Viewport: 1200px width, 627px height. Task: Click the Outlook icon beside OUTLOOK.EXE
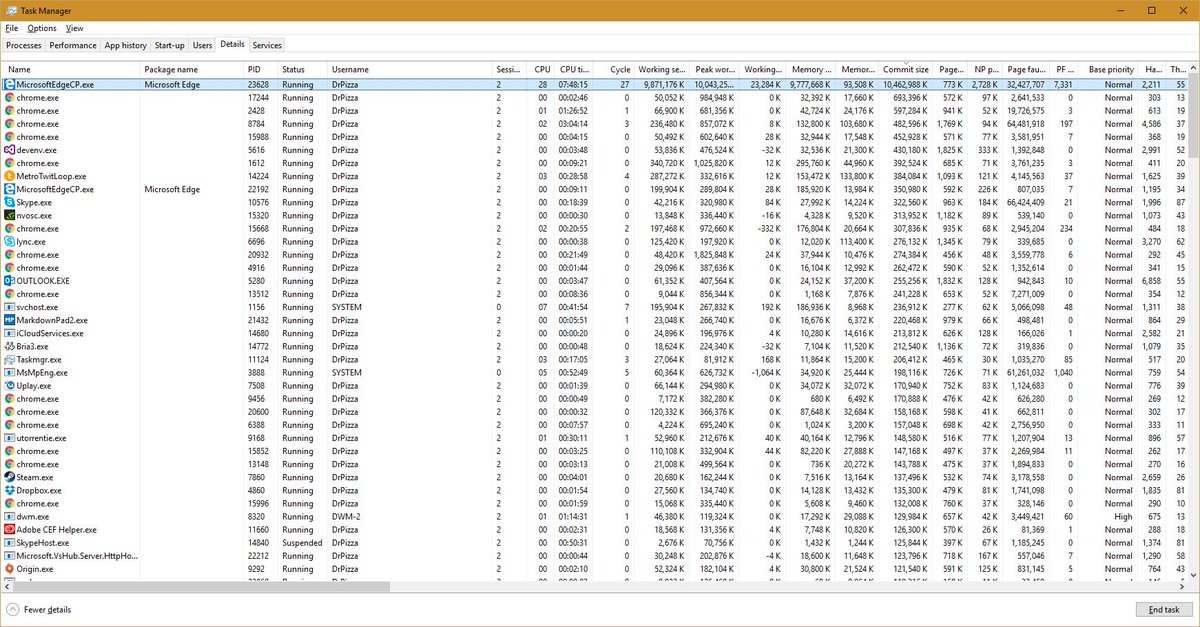(9, 281)
